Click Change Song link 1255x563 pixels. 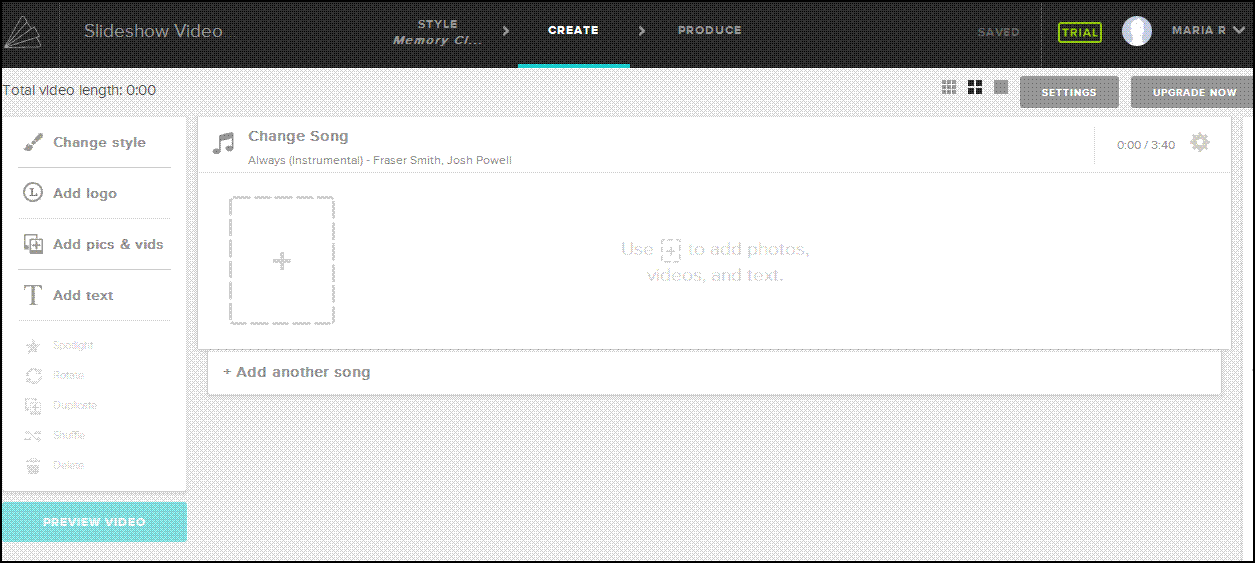[x=298, y=136]
